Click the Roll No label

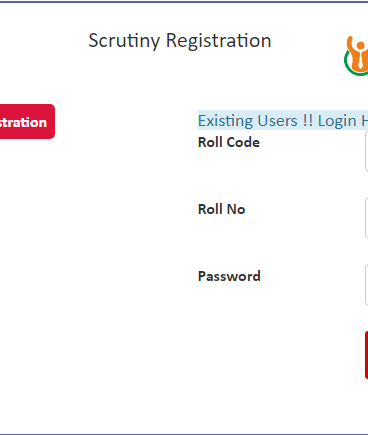(221, 209)
